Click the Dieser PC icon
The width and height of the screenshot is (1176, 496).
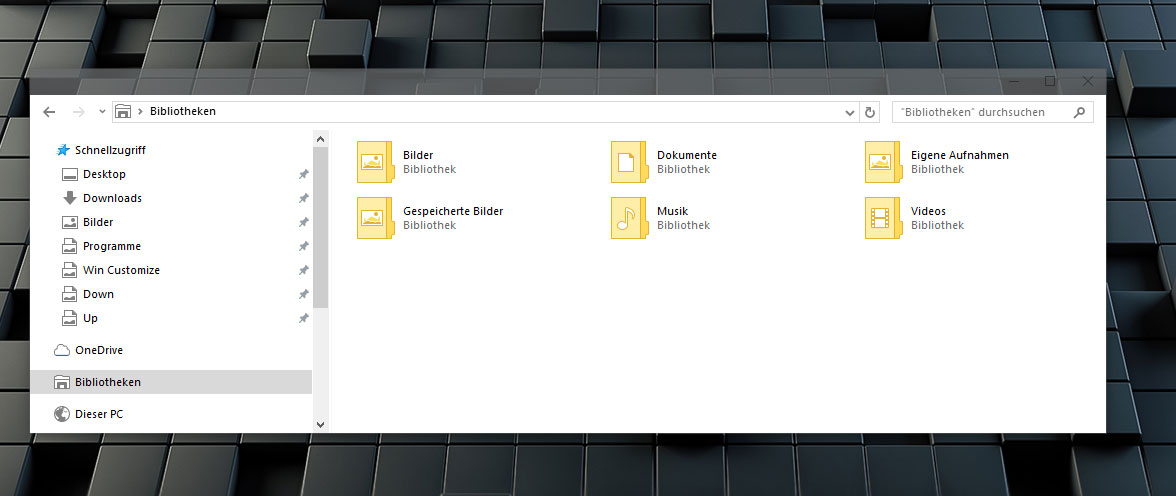point(62,413)
